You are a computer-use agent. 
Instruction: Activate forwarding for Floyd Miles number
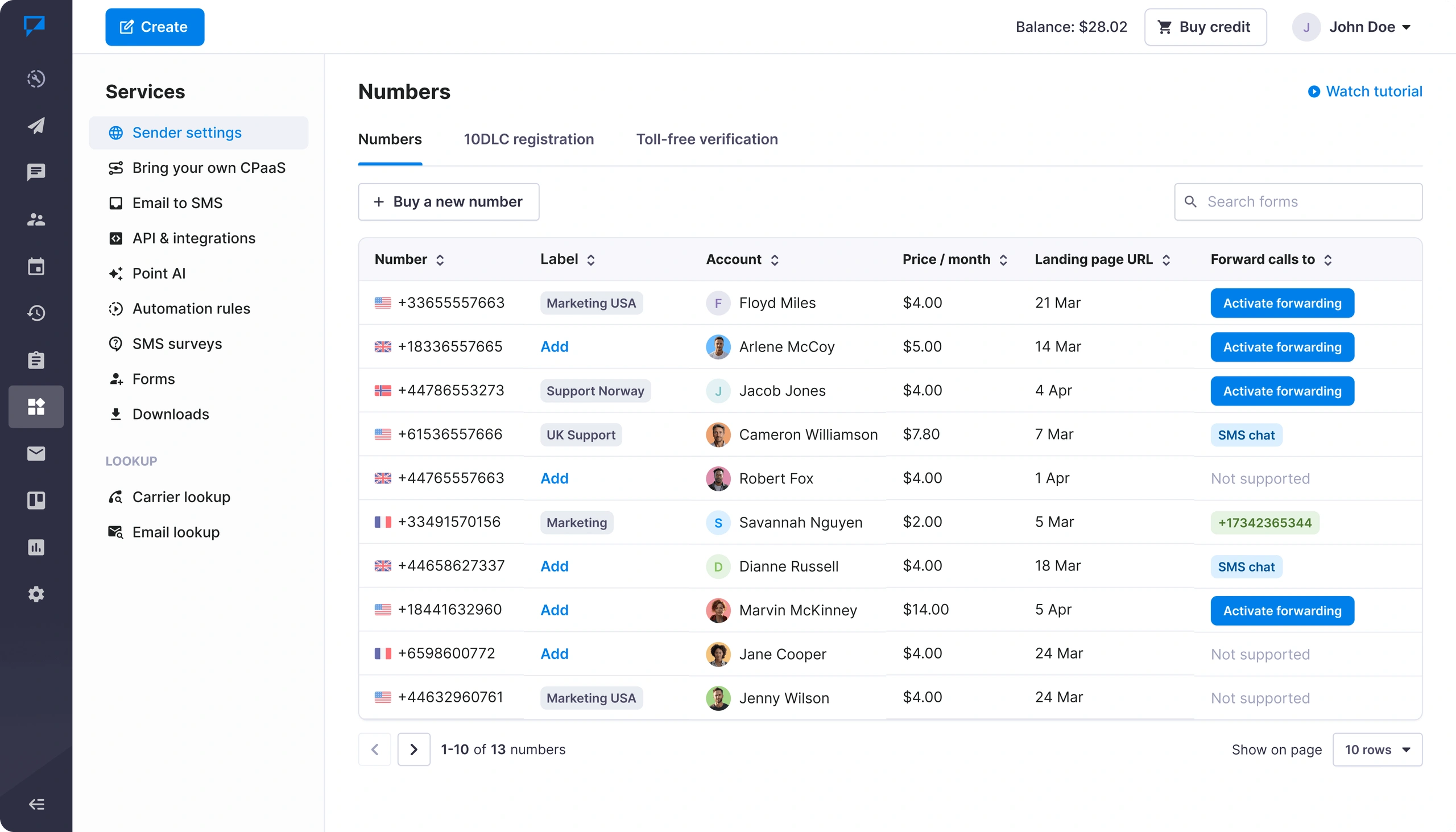coord(1282,304)
